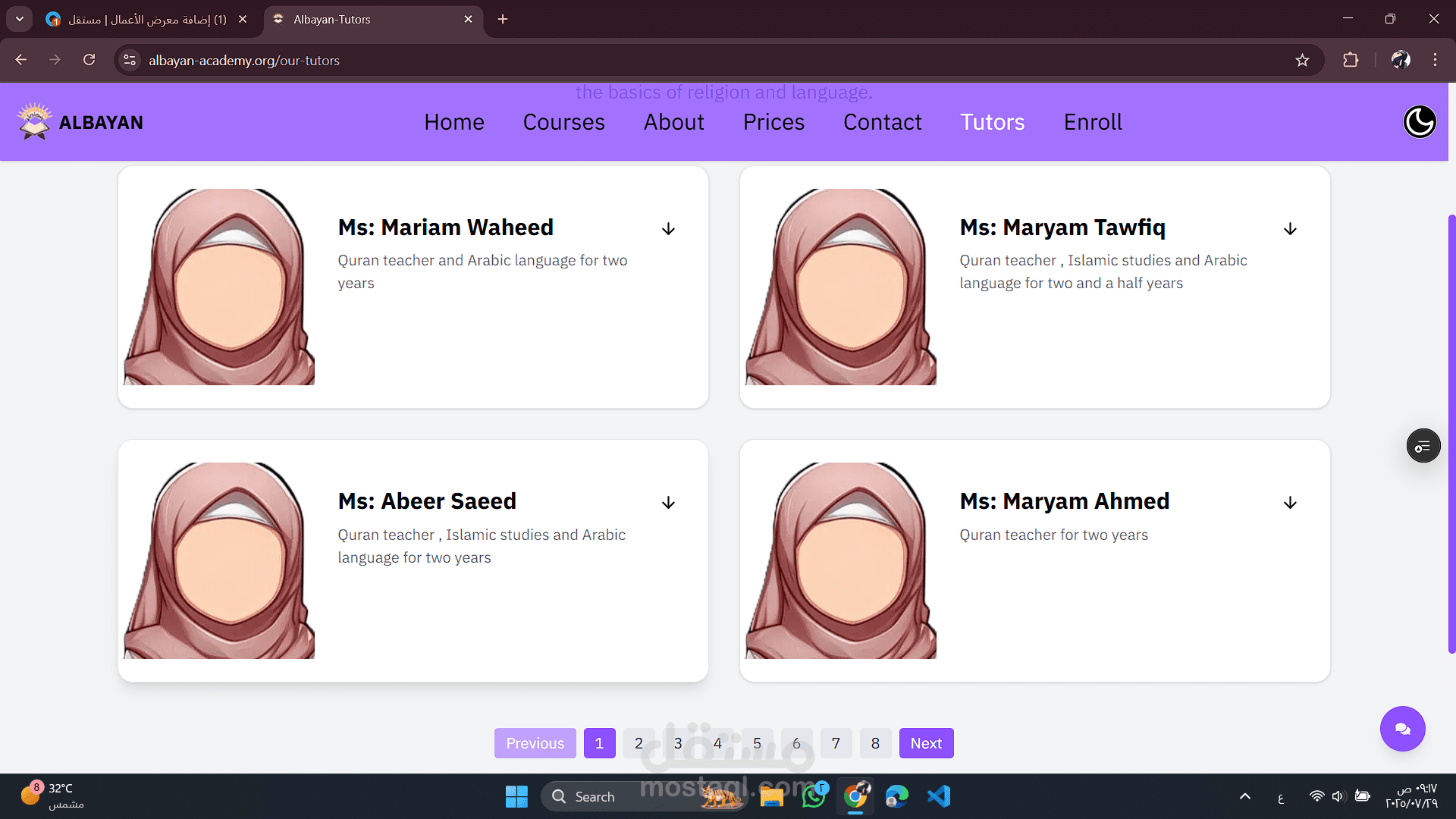The width and height of the screenshot is (1456, 819).
Task: Expand Ms: Maryam Ahmed details arrow
Action: (1290, 503)
